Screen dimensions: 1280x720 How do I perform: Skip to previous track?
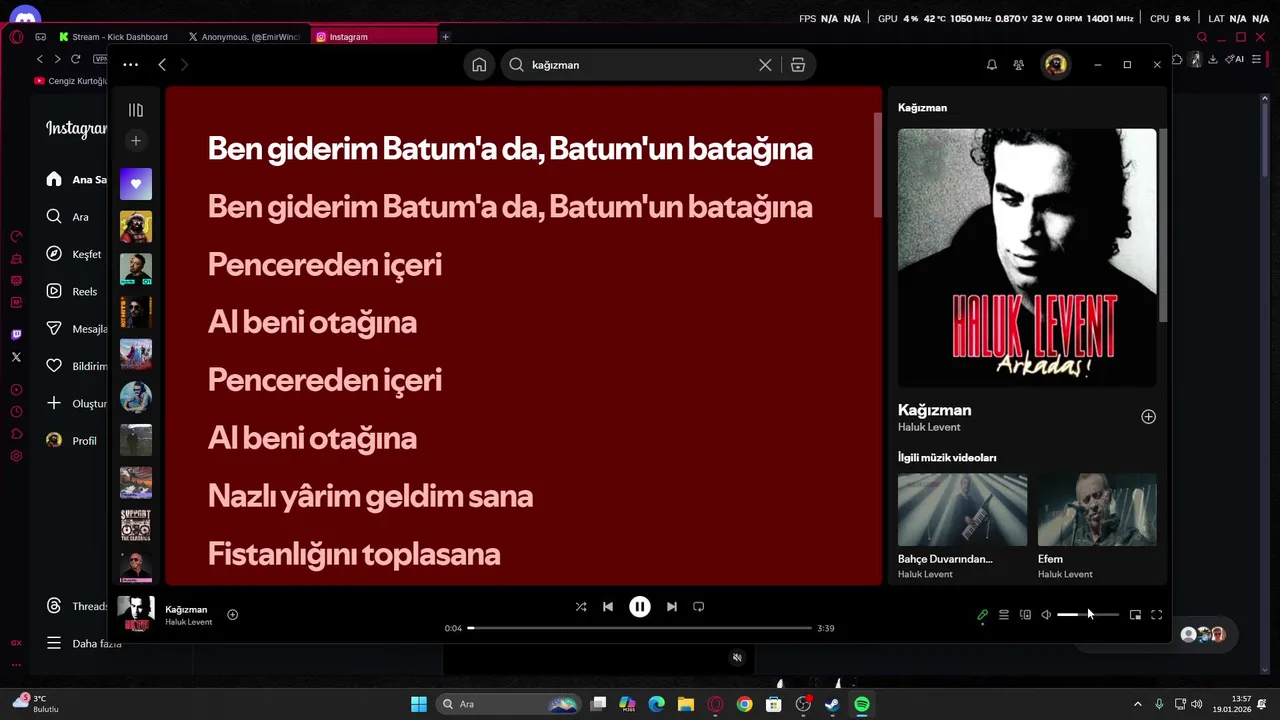coord(608,607)
